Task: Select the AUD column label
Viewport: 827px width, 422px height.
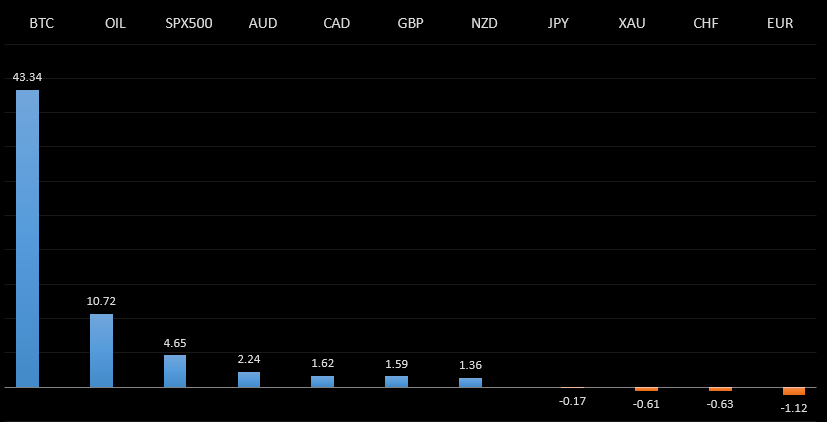Action: 263,23
